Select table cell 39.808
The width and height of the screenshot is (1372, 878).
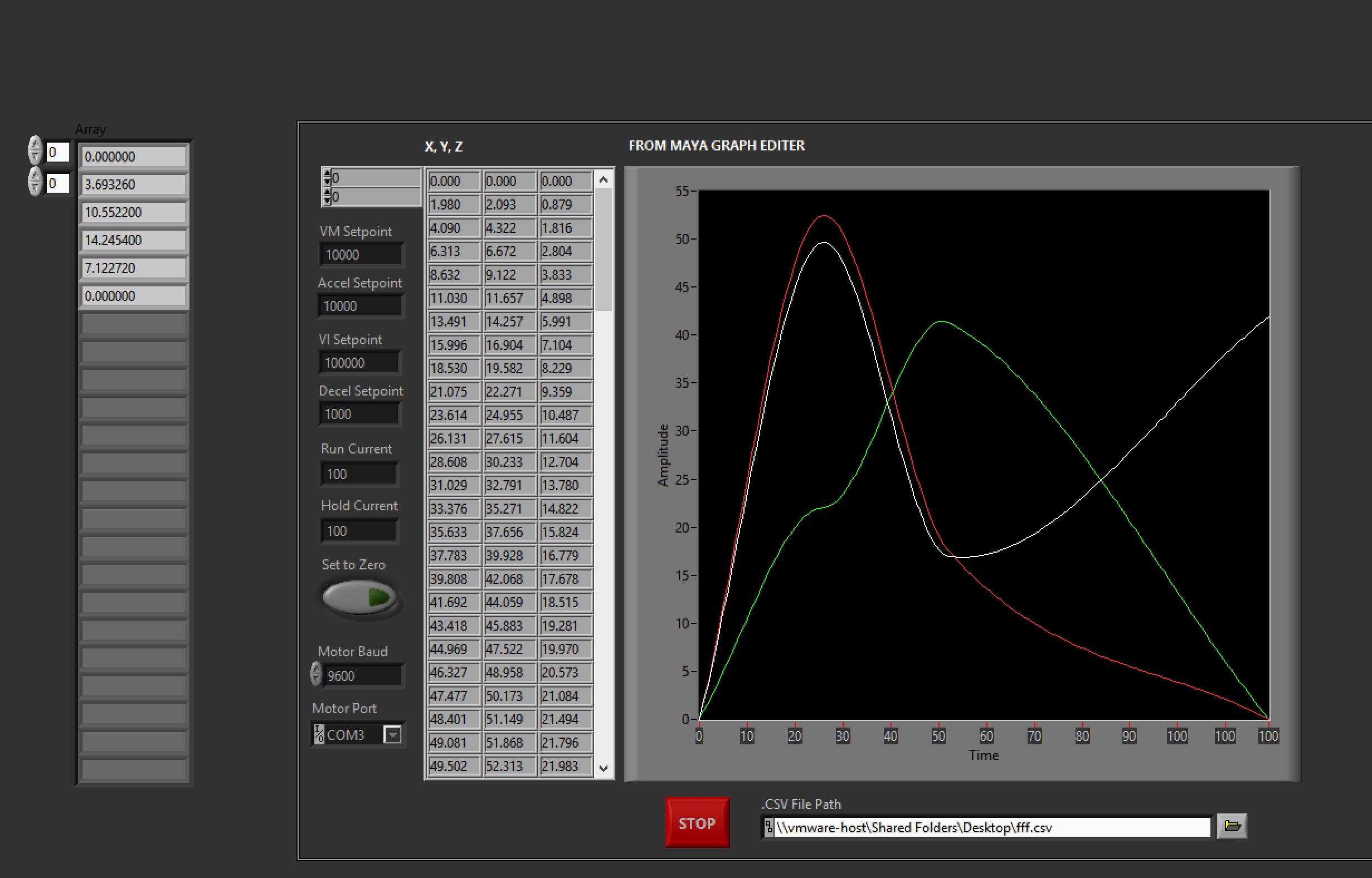pos(454,578)
